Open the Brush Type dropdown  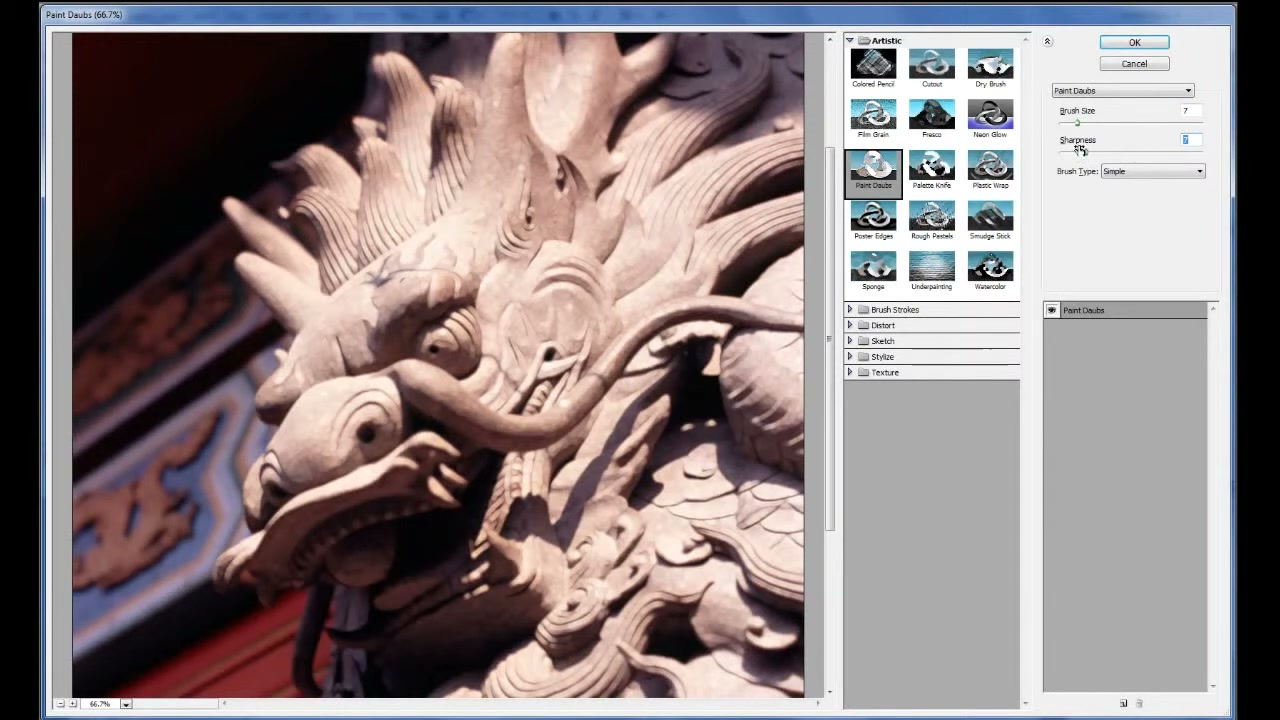coord(1153,171)
